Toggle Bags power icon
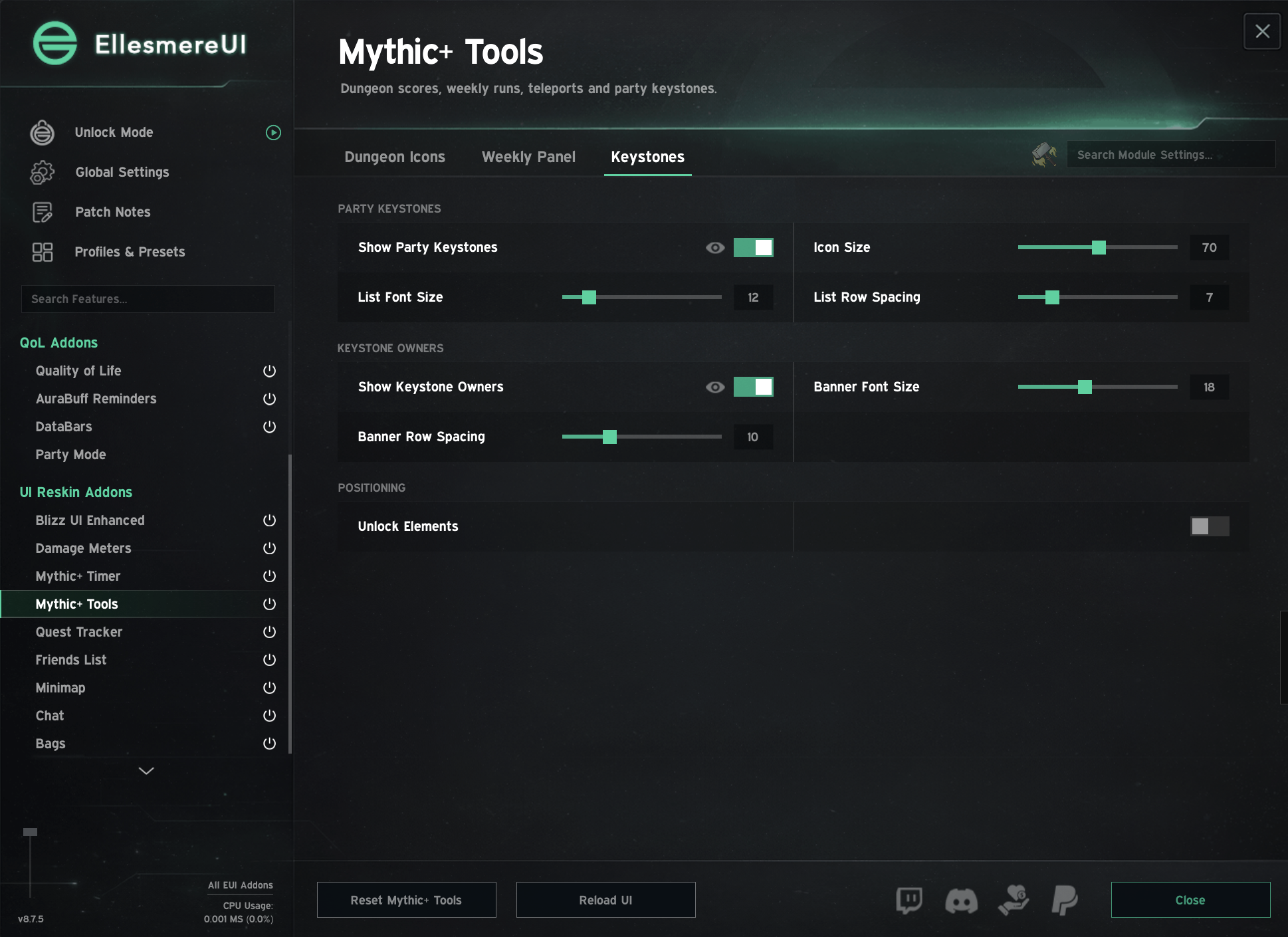The image size is (1288, 937). click(x=269, y=744)
